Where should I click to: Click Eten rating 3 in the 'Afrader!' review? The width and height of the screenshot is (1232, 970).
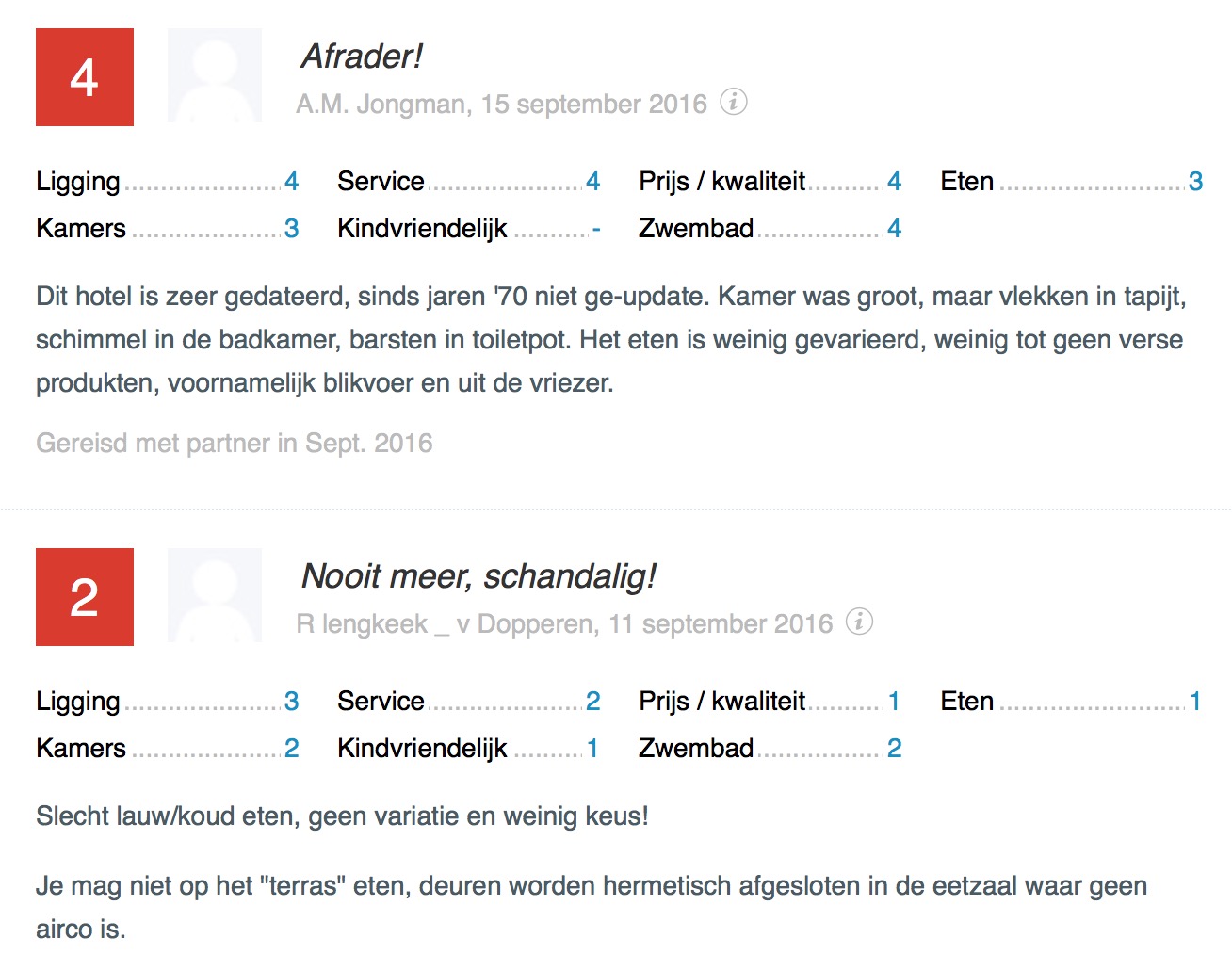pos(1195,181)
